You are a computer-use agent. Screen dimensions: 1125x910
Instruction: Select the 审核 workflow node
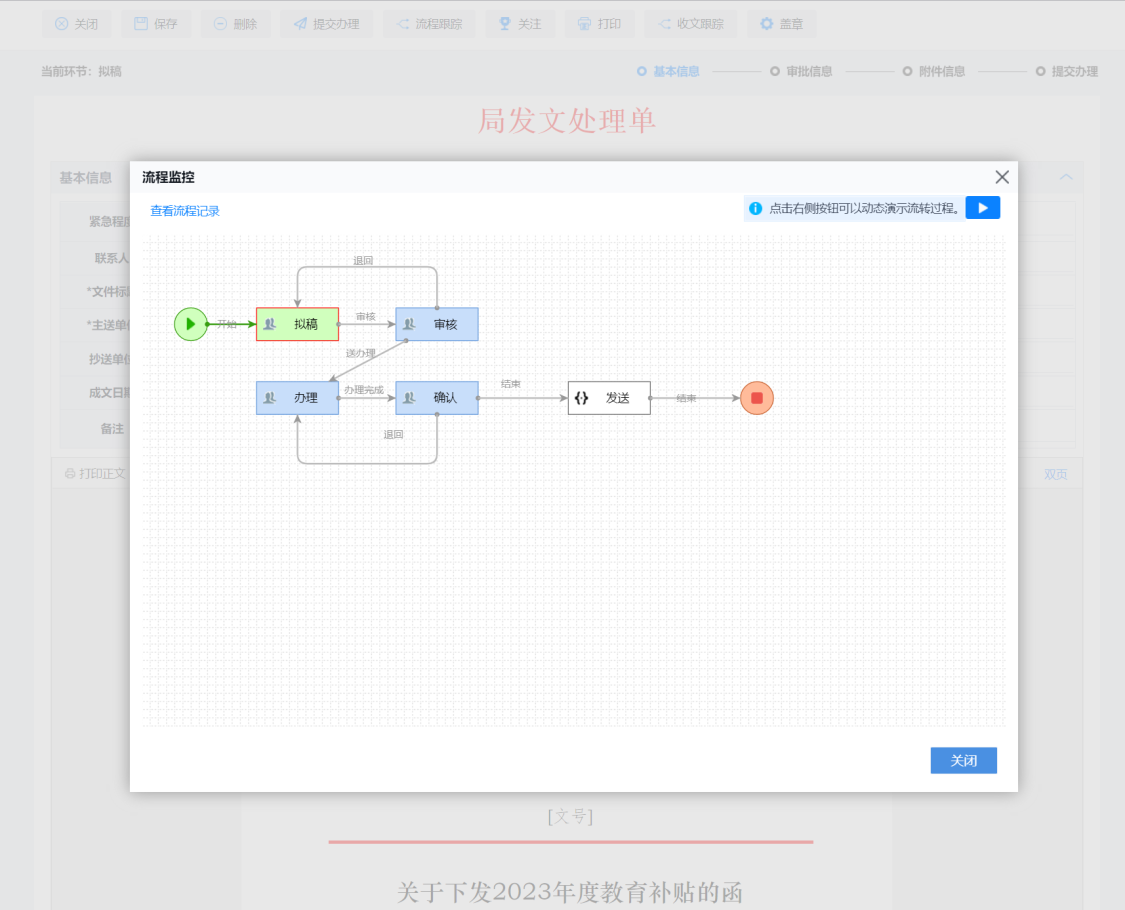pyautogui.click(x=437, y=324)
